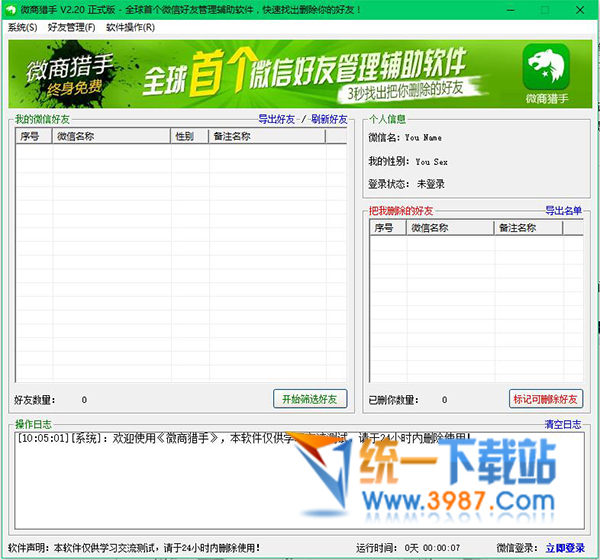
Task: Open the 好友管理(F) menu
Action: click(71, 28)
